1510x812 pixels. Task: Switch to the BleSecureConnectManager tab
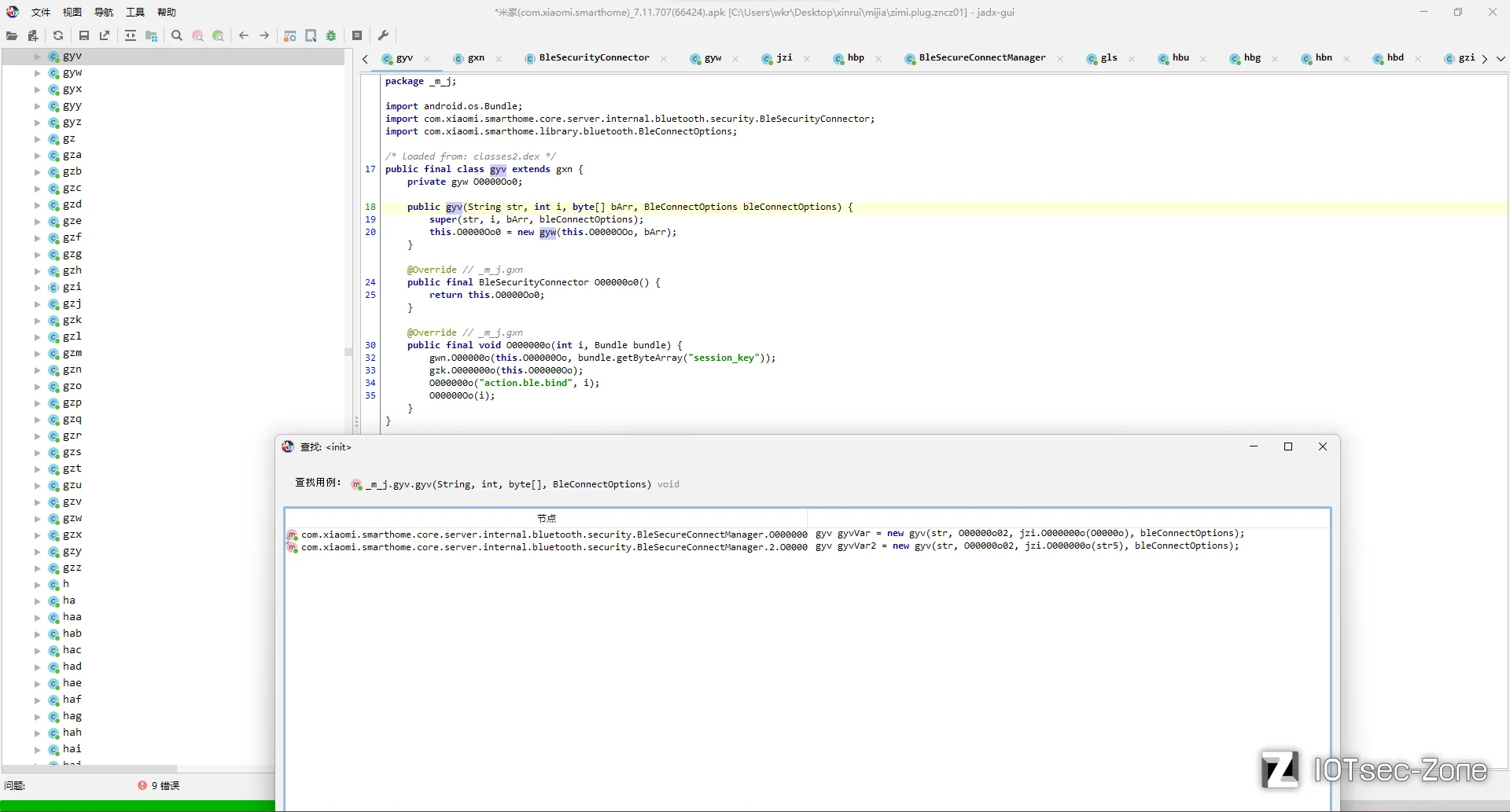point(981,58)
